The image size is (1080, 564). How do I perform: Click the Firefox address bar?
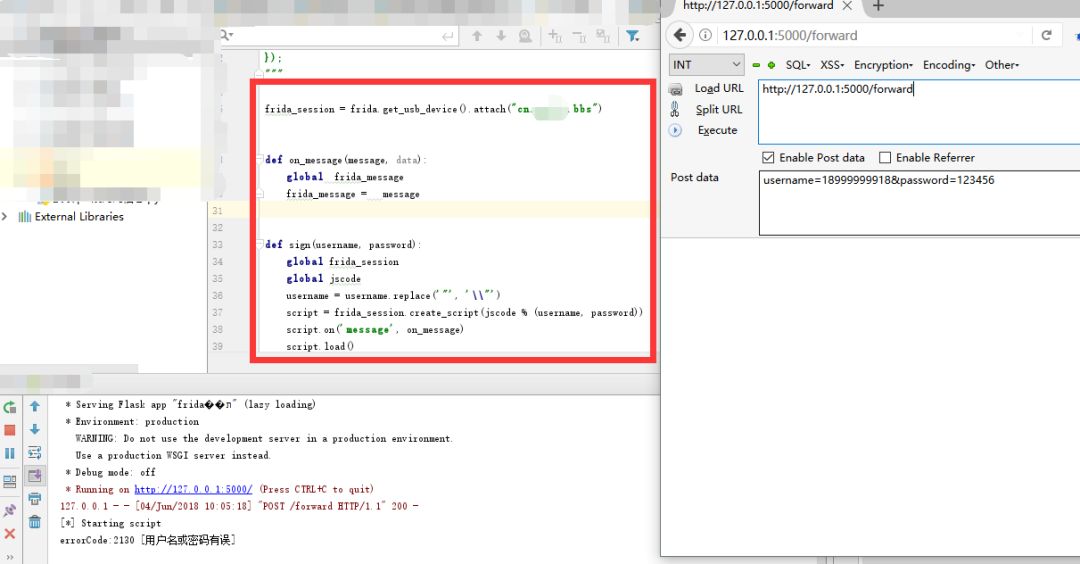point(875,35)
